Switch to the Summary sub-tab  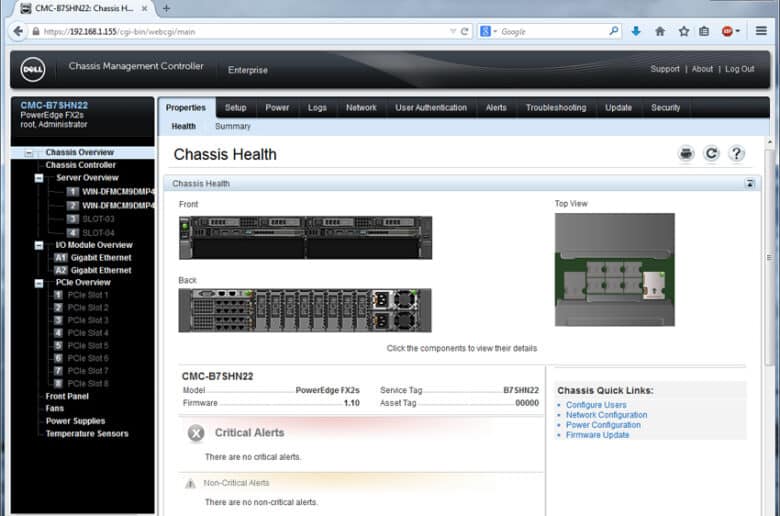pyautogui.click(x=233, y=126)
